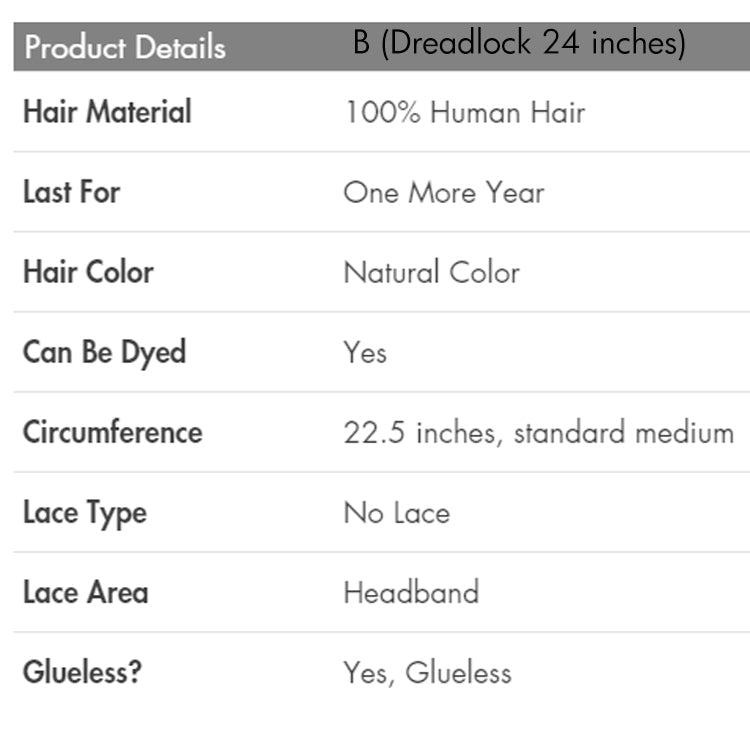The image size is (750, 750).
Task: Click the Product Details header text
Action: point(125,47)
